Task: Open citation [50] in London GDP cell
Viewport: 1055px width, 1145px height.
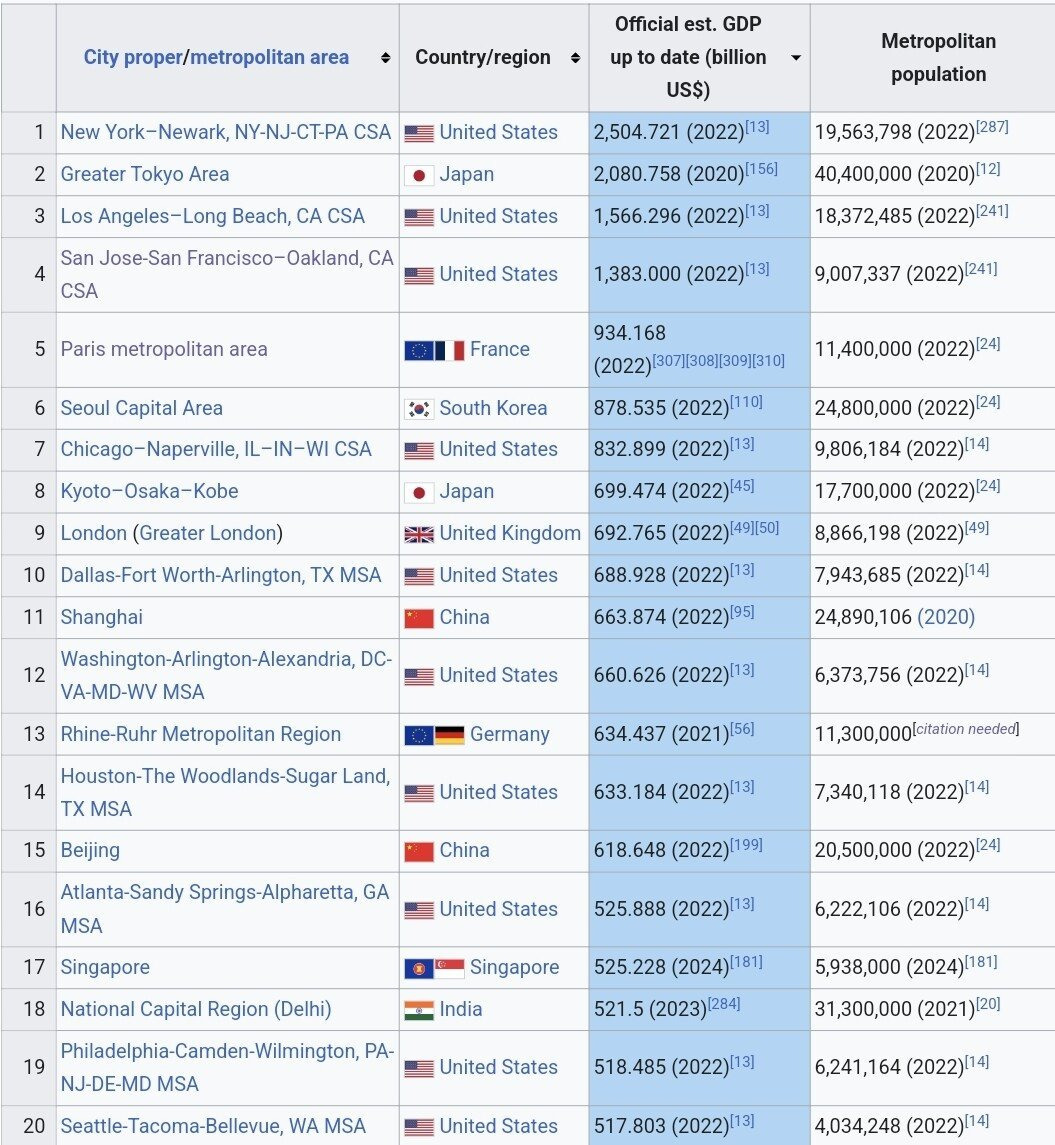Action: click(x=767, y=528)
